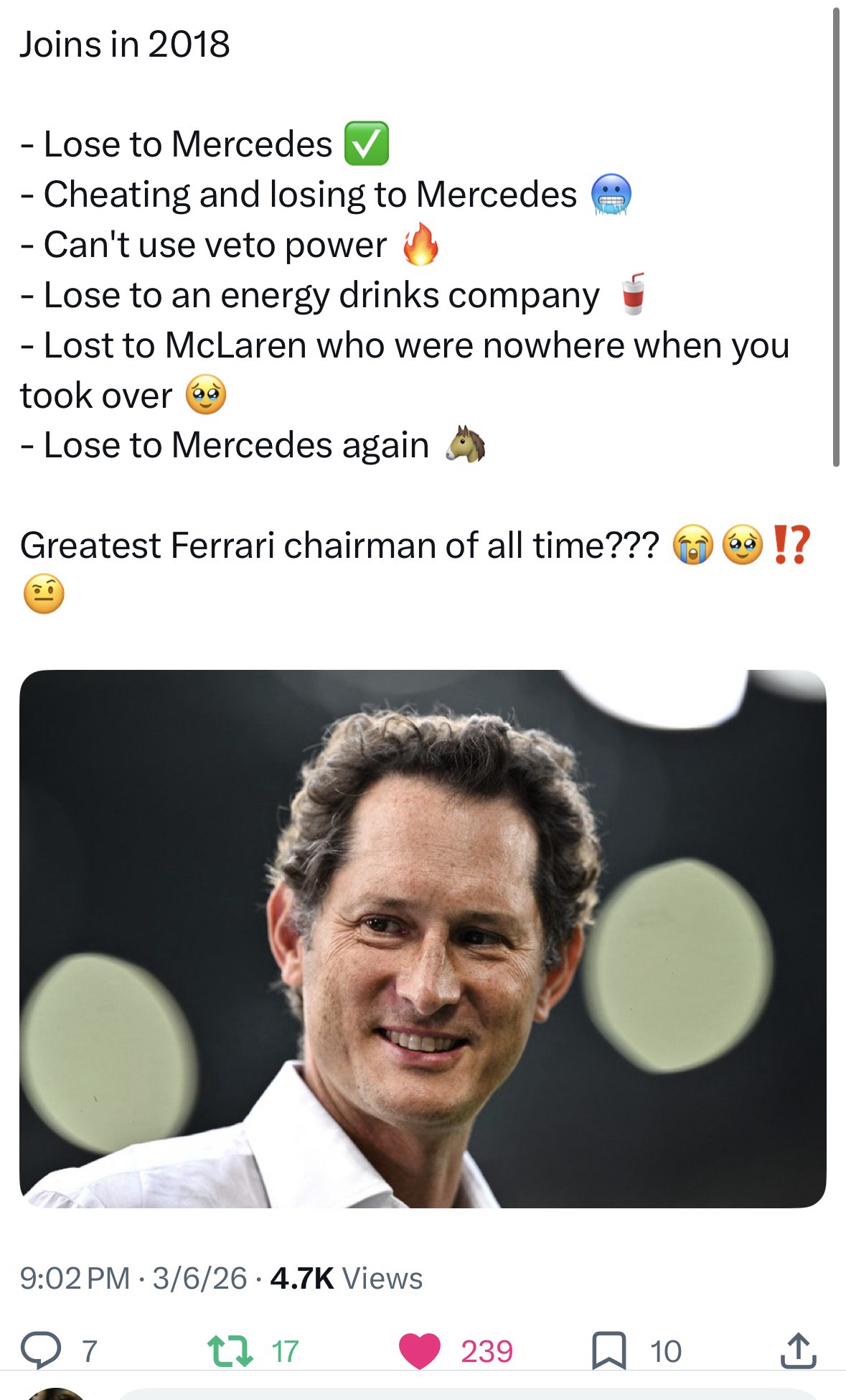The image size is (846, 1400).
Task: Click the red exclamation question mark emoji
Action: pos(792,545)
